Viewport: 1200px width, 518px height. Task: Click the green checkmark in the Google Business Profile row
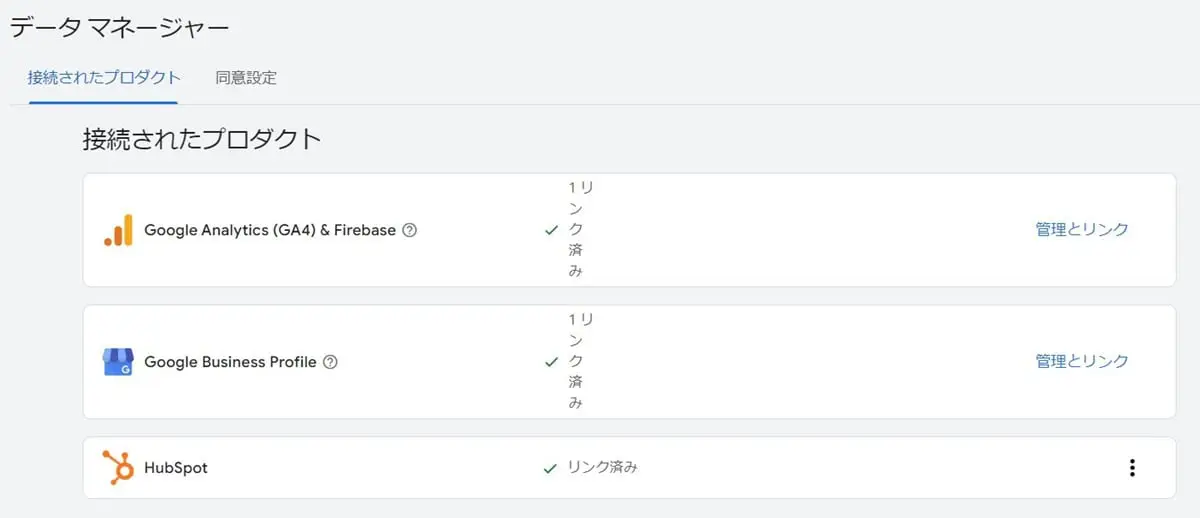click(x=551, y=362)
